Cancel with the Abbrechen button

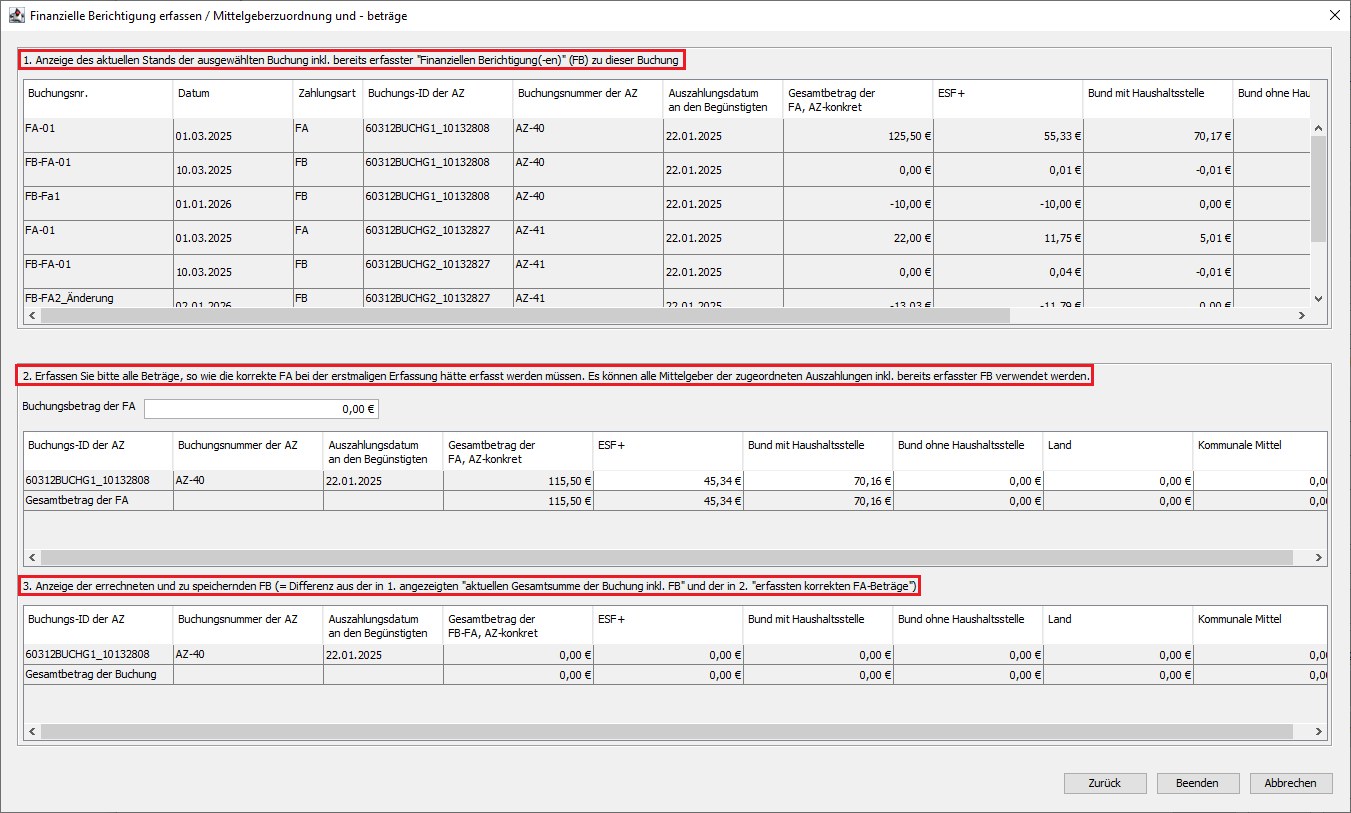pos(1290,783)
